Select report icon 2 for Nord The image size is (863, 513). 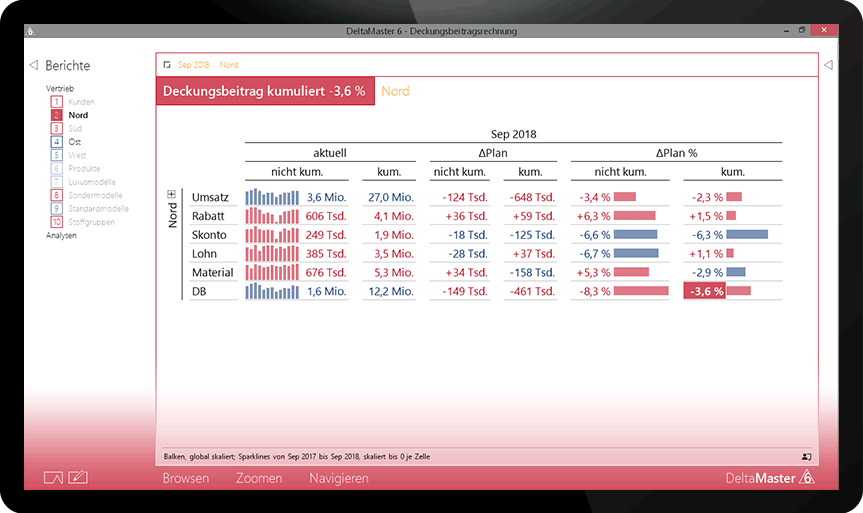coord(57,115)
